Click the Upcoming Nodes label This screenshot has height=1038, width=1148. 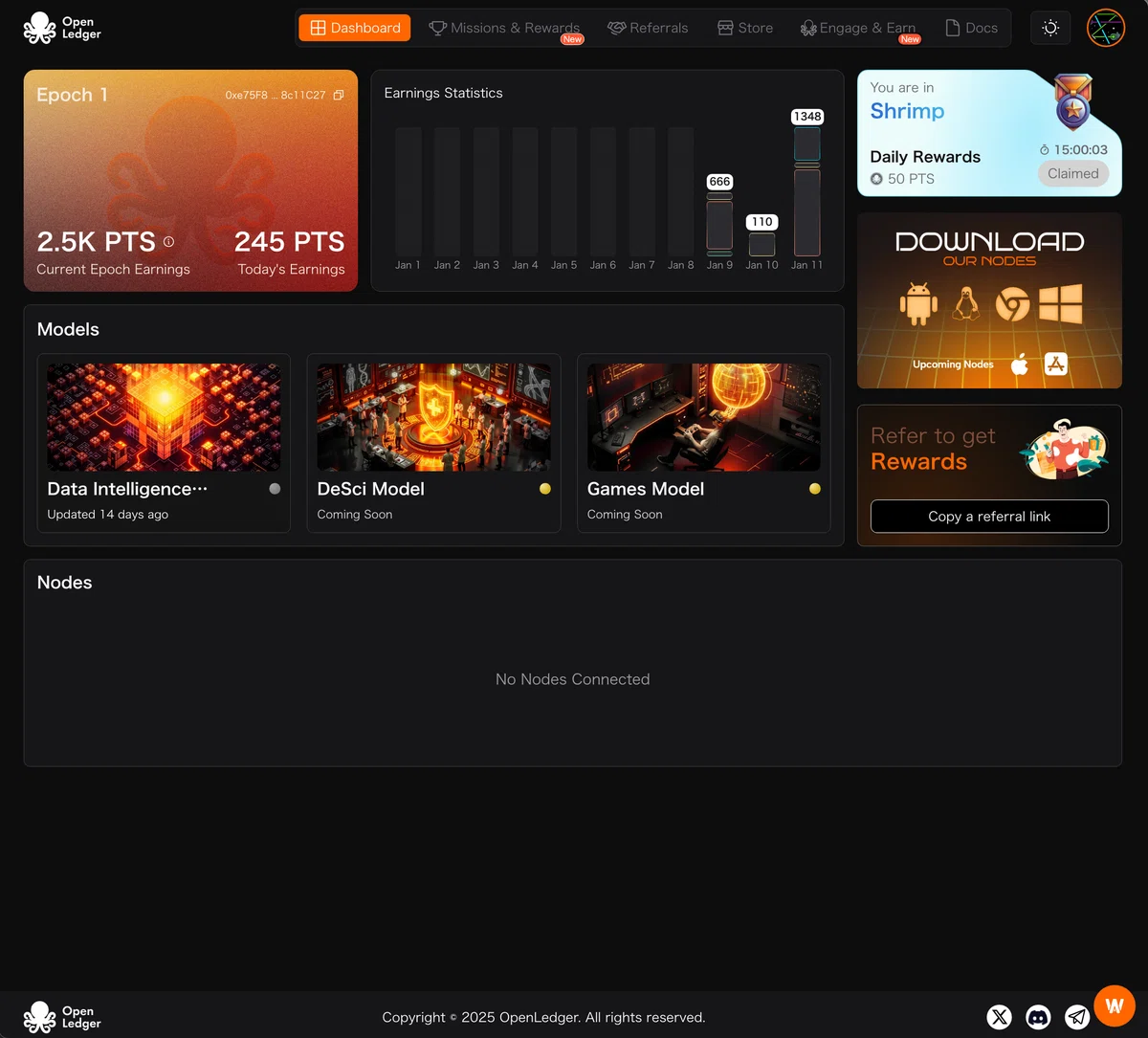(953, 364)
